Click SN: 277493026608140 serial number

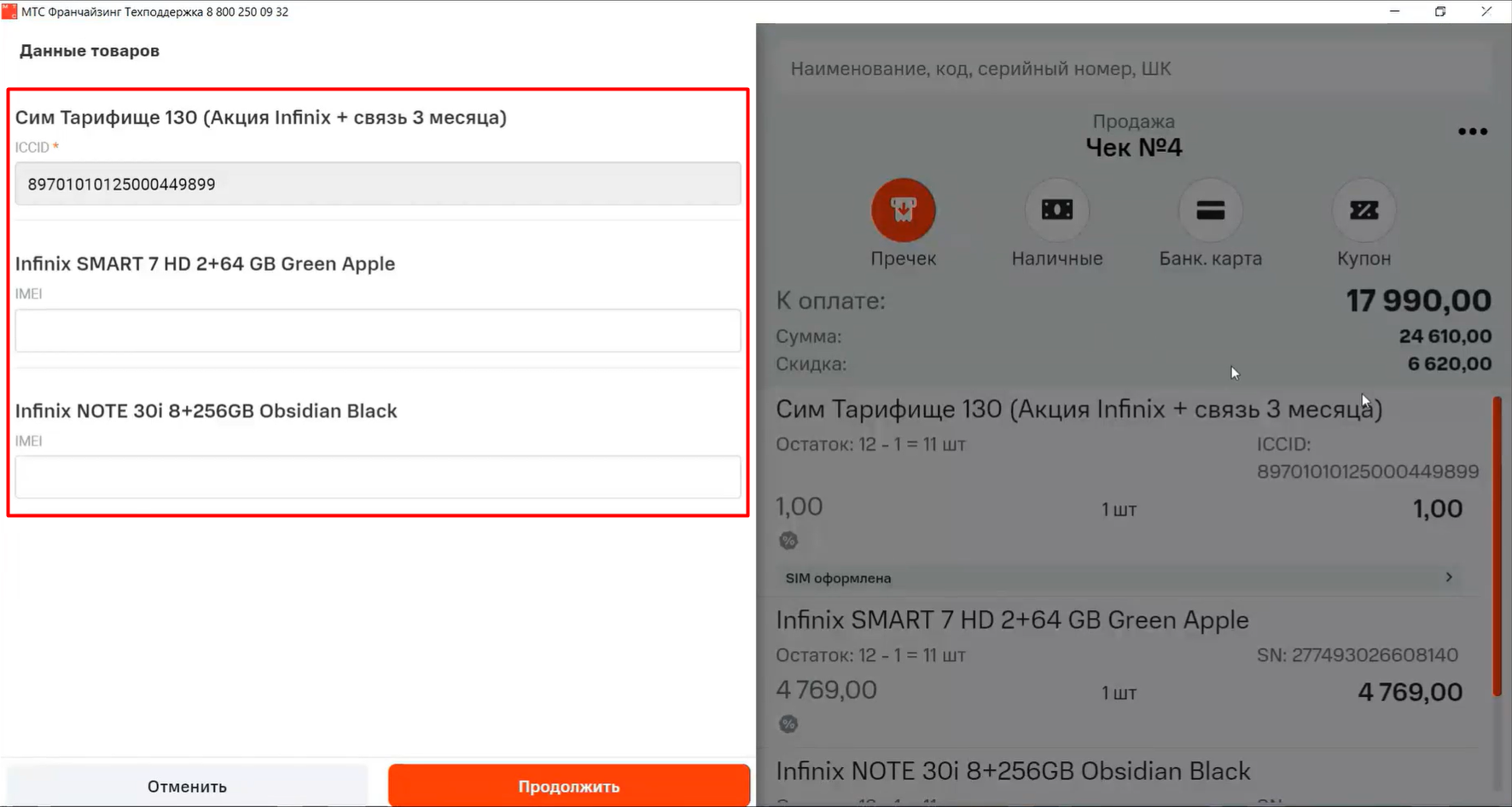[x=1358, y=655]
